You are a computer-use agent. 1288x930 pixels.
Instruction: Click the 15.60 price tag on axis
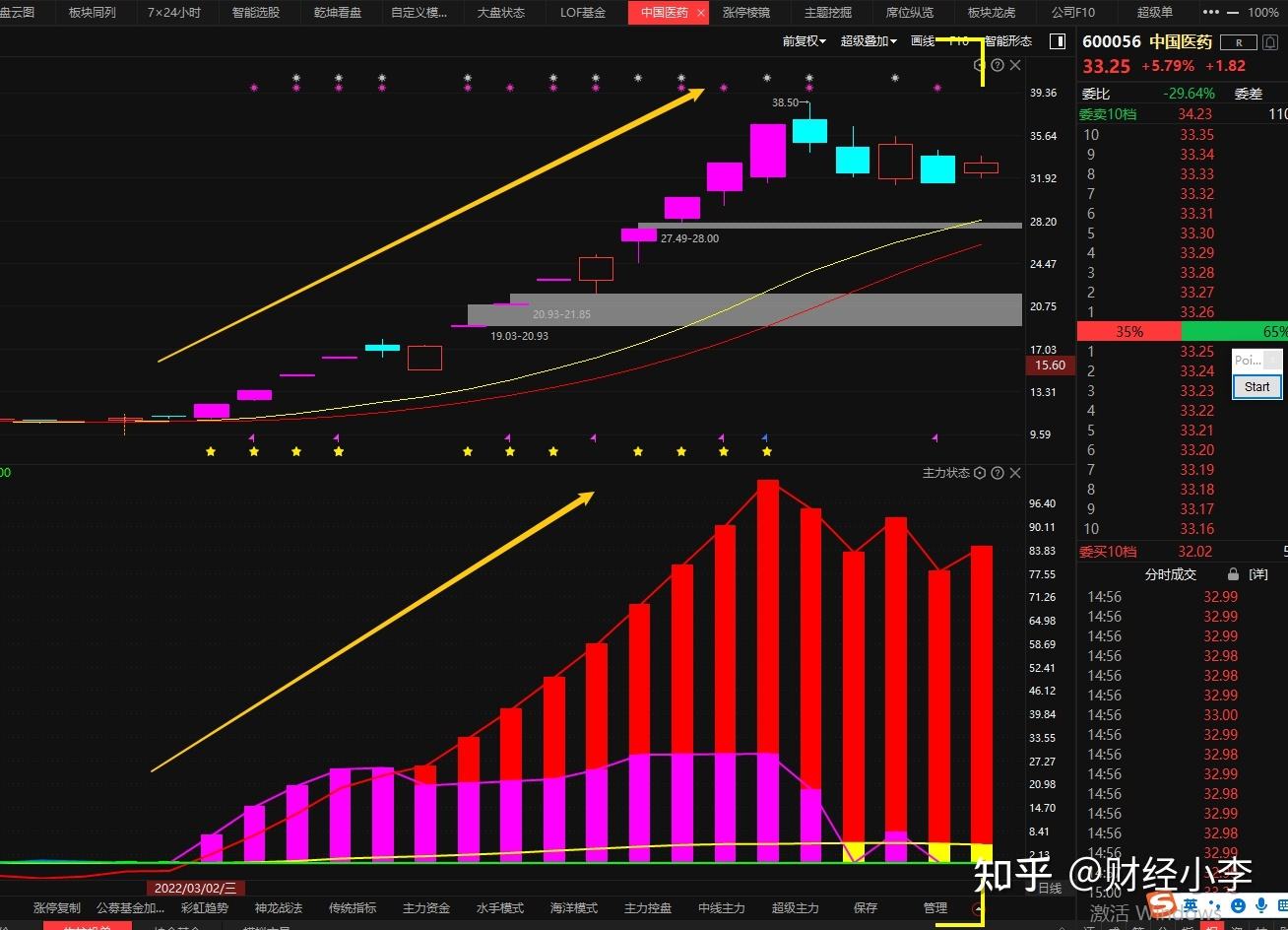tap(1050, 365)
